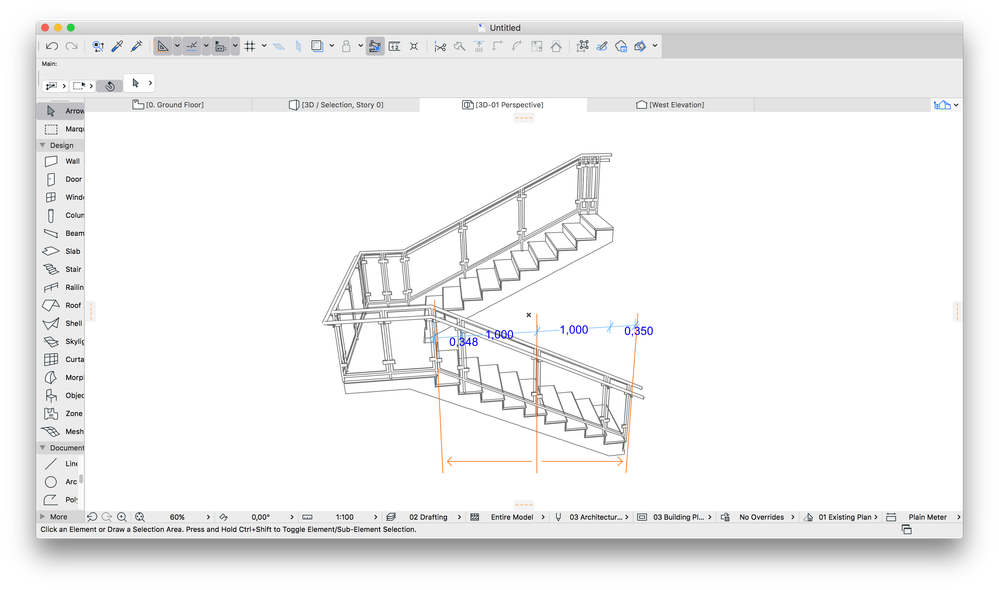This screenshot has width=999, height=590.
Task: Click the Fillet/Chamfer corner icon
Action: [x=517, y=46]
